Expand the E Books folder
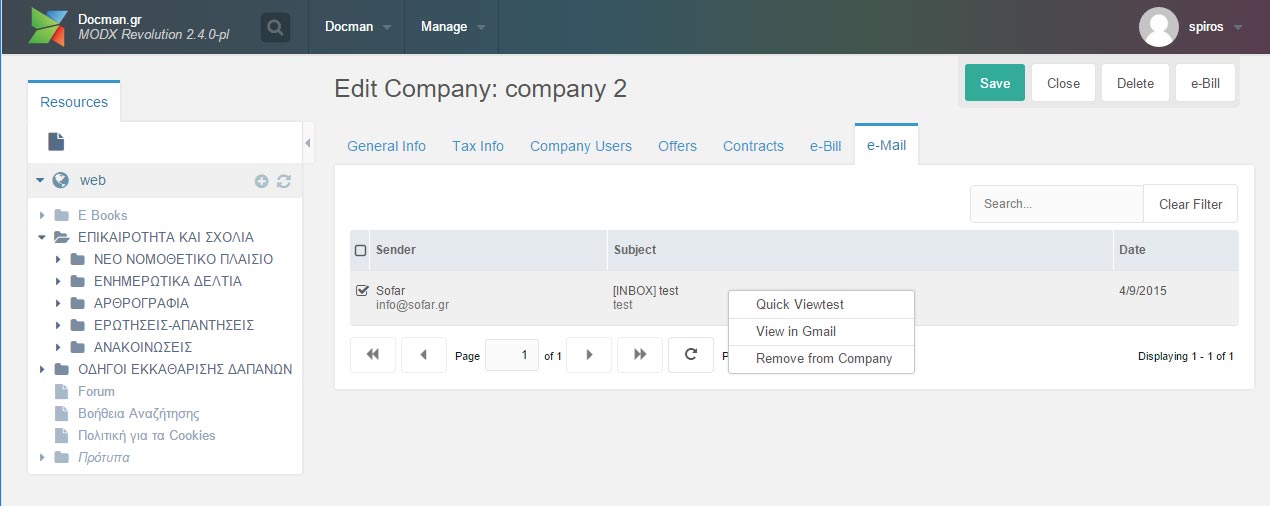The height and width of the screenshot is (506, 1270). click(x=42, y=215)
